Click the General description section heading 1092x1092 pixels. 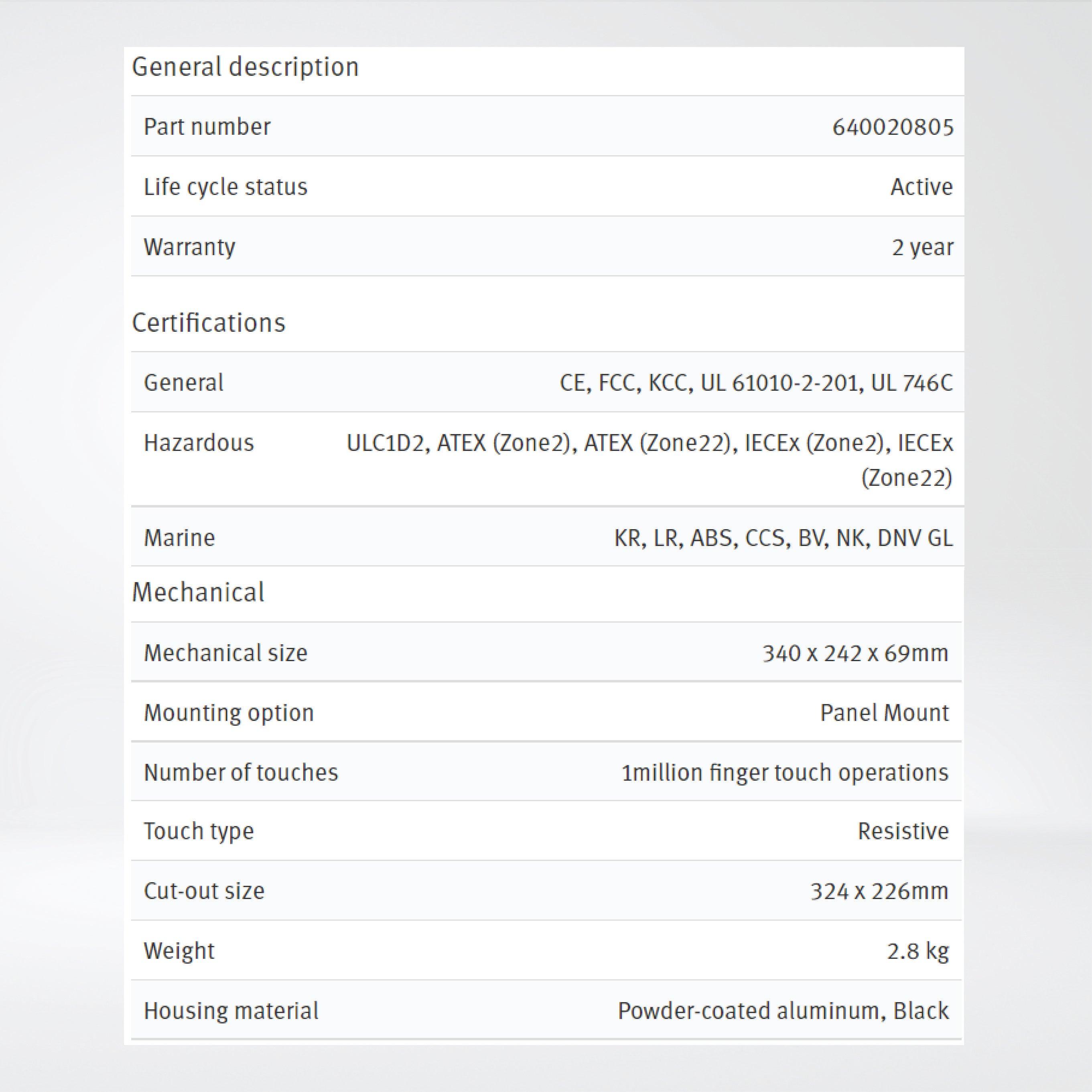pos(245,67)
